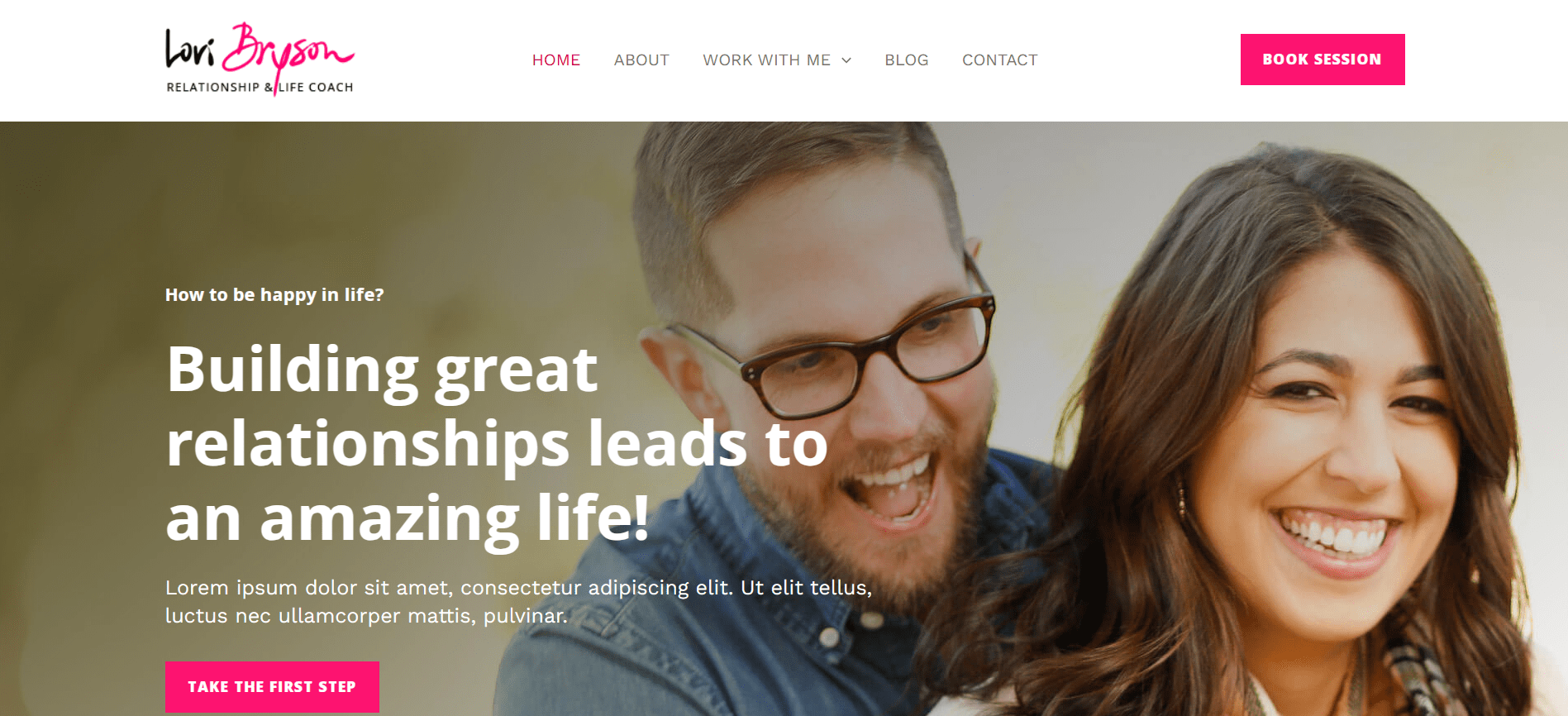
Task: Open the Contact page link
Action: 1000,60
